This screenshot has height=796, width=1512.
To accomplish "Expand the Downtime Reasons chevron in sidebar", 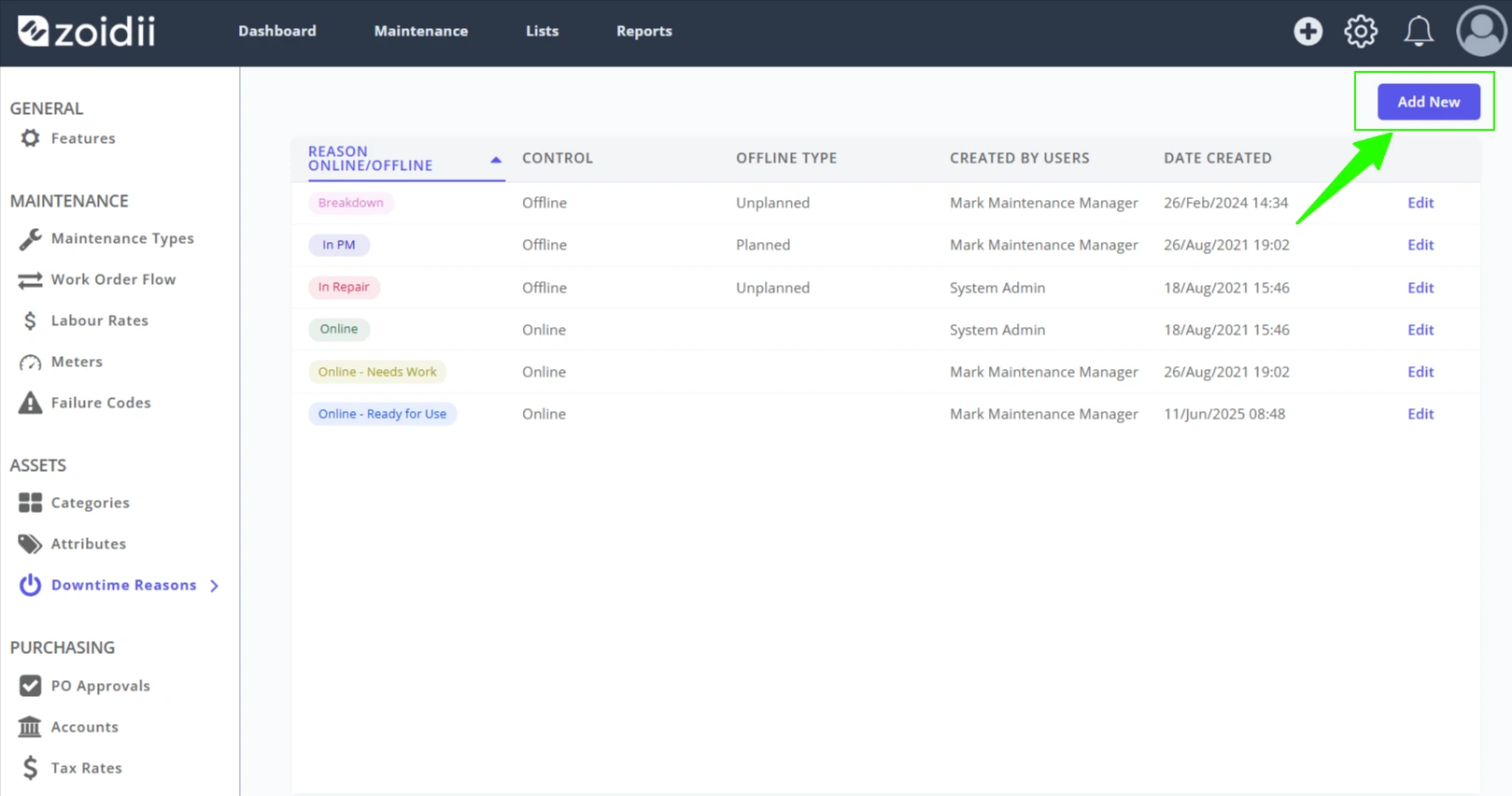I will tap(215, 586).
